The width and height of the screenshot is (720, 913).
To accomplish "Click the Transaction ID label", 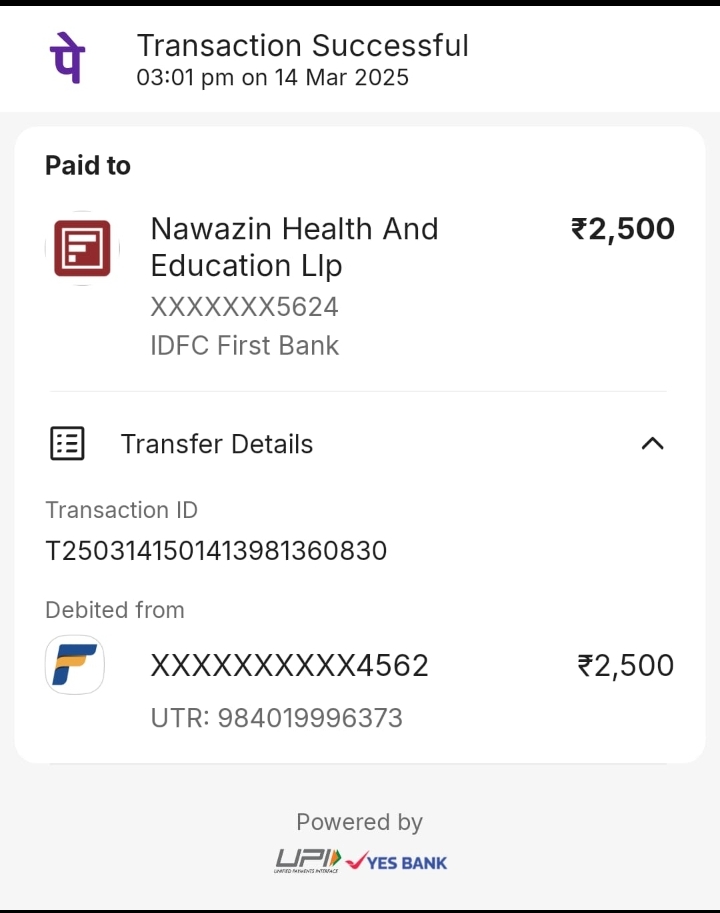I will point(121,510).
